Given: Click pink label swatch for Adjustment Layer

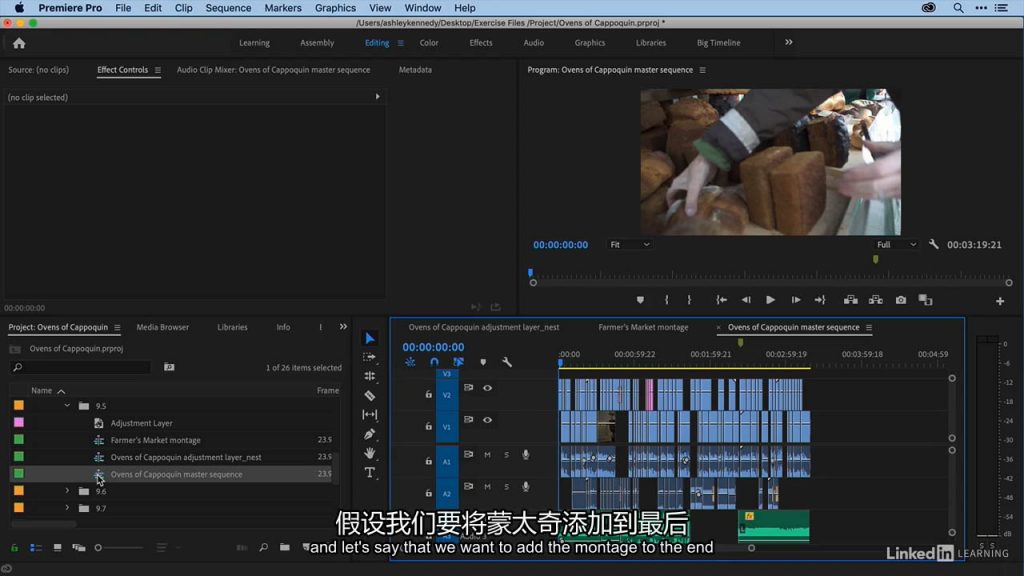Looking at the screenshot, I should coord(18,423).
